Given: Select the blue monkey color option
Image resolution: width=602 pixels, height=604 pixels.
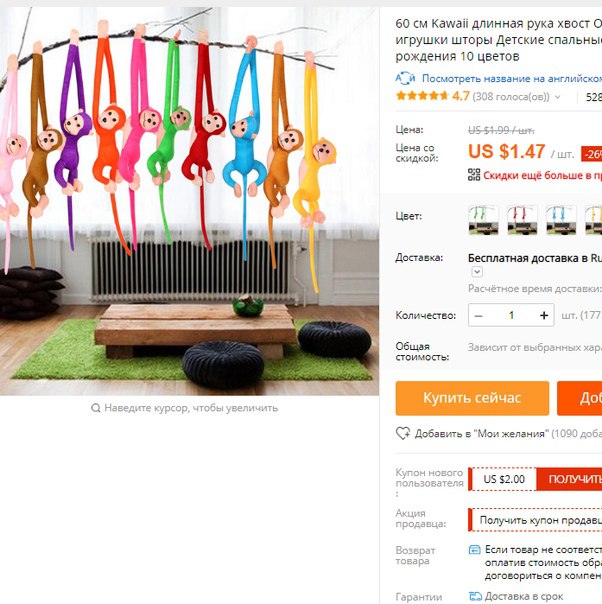Looking at the screenshot, I should 561,220.
